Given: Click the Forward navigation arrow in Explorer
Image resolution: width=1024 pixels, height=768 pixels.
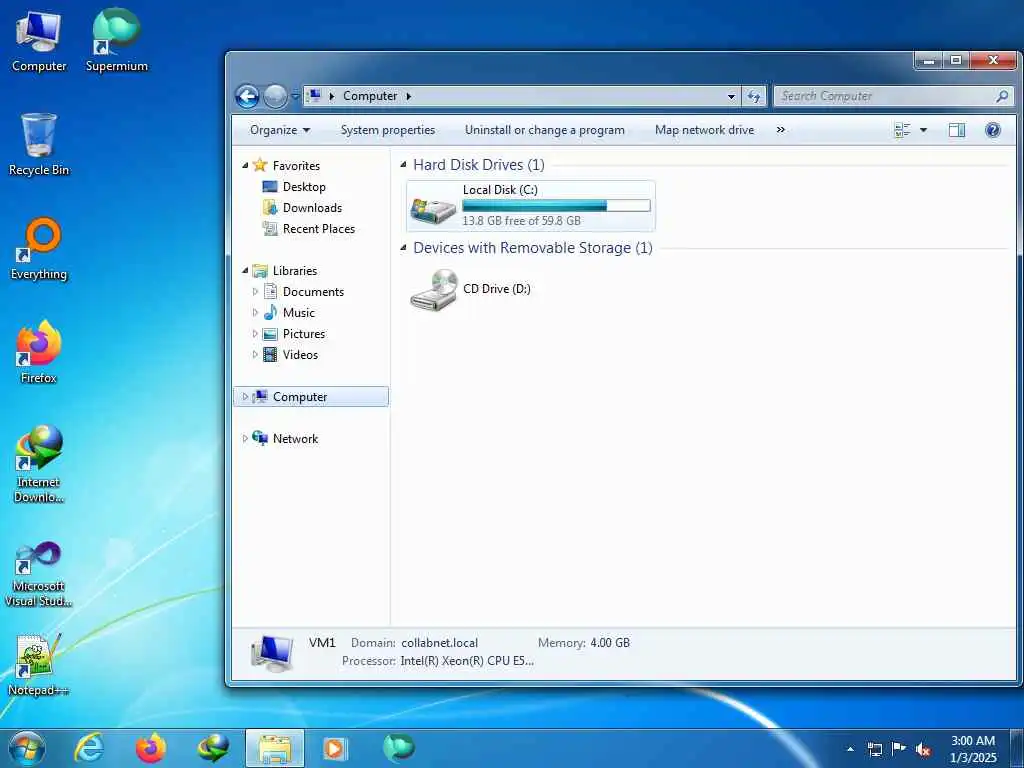Looking at the screenshot, I should pos(275,97).
